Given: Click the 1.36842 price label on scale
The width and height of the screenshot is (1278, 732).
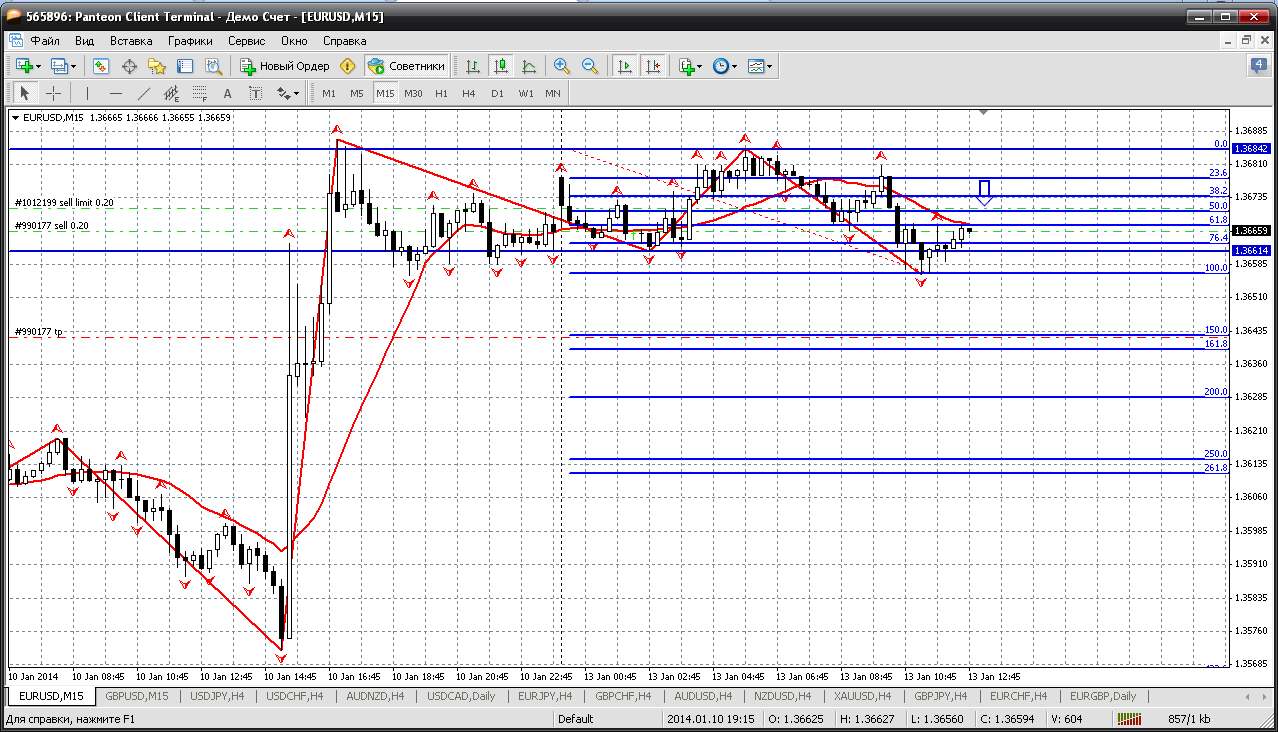Looking at the screenshot, I should [1250, 148].
